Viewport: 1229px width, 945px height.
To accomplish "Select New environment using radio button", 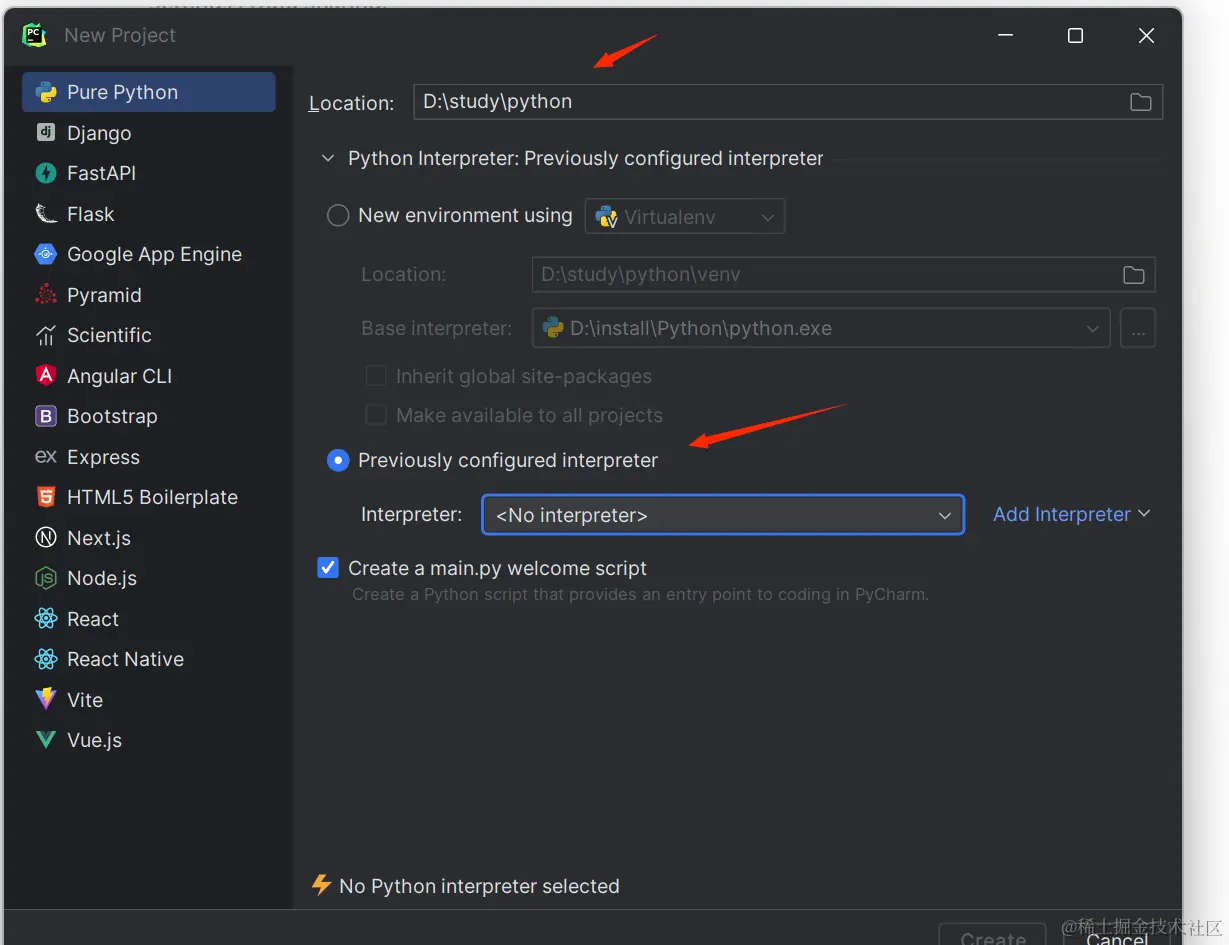I will 338,215.
